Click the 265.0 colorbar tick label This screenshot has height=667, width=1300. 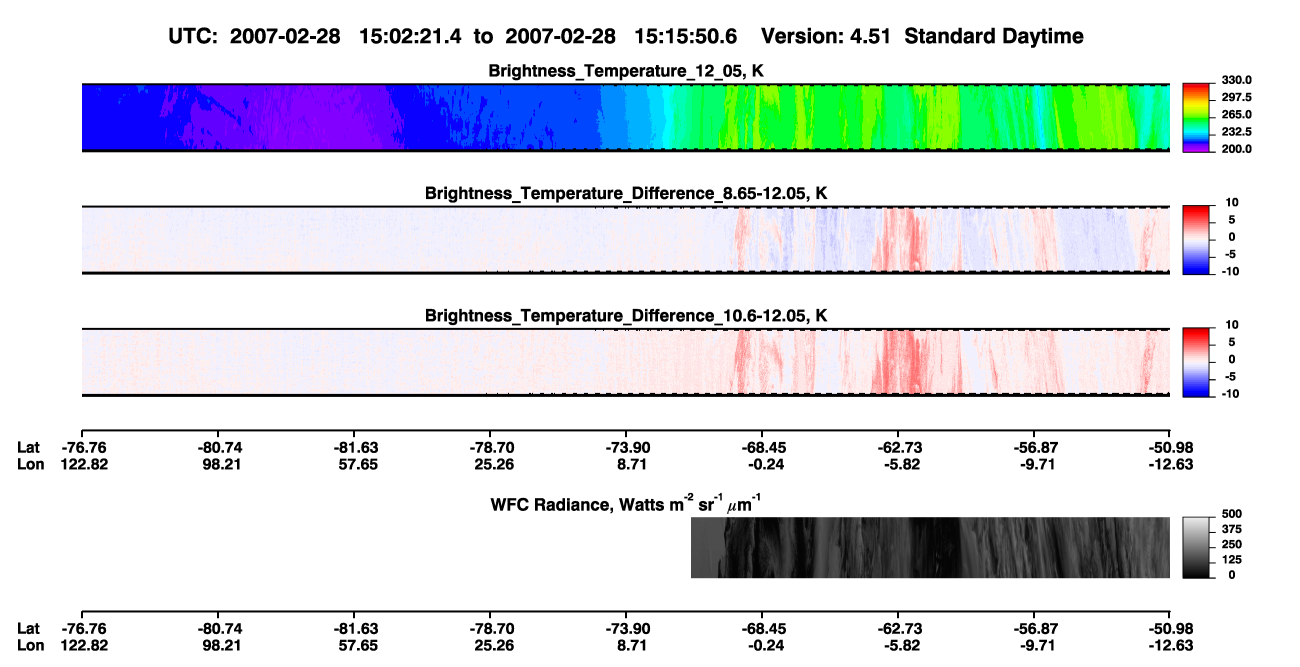1238,115
